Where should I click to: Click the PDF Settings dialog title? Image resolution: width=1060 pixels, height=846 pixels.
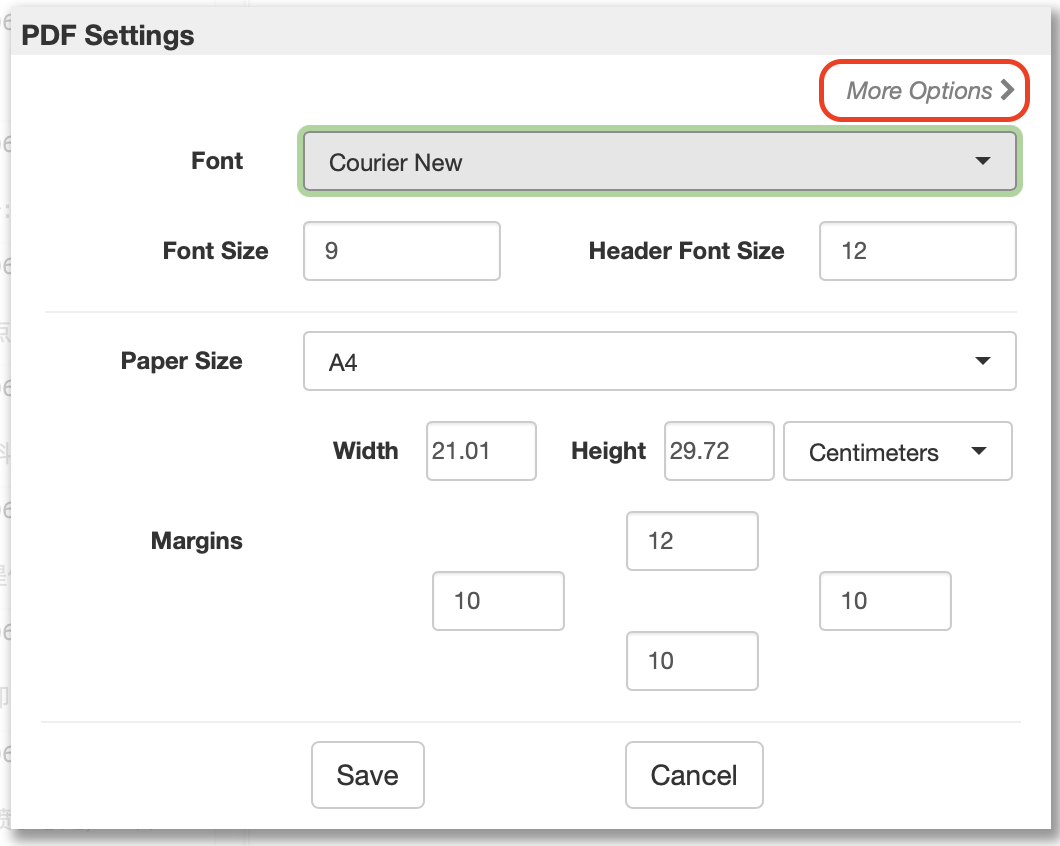click(x=108, y=35)
